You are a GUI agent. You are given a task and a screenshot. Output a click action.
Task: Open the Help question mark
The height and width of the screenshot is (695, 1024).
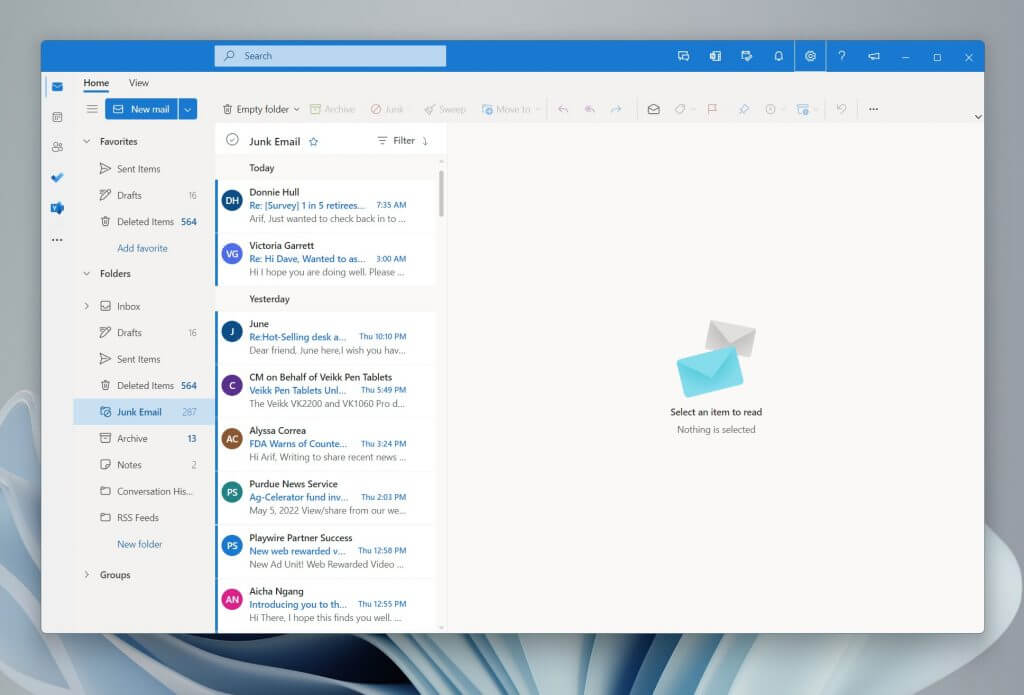coord(842,56)
